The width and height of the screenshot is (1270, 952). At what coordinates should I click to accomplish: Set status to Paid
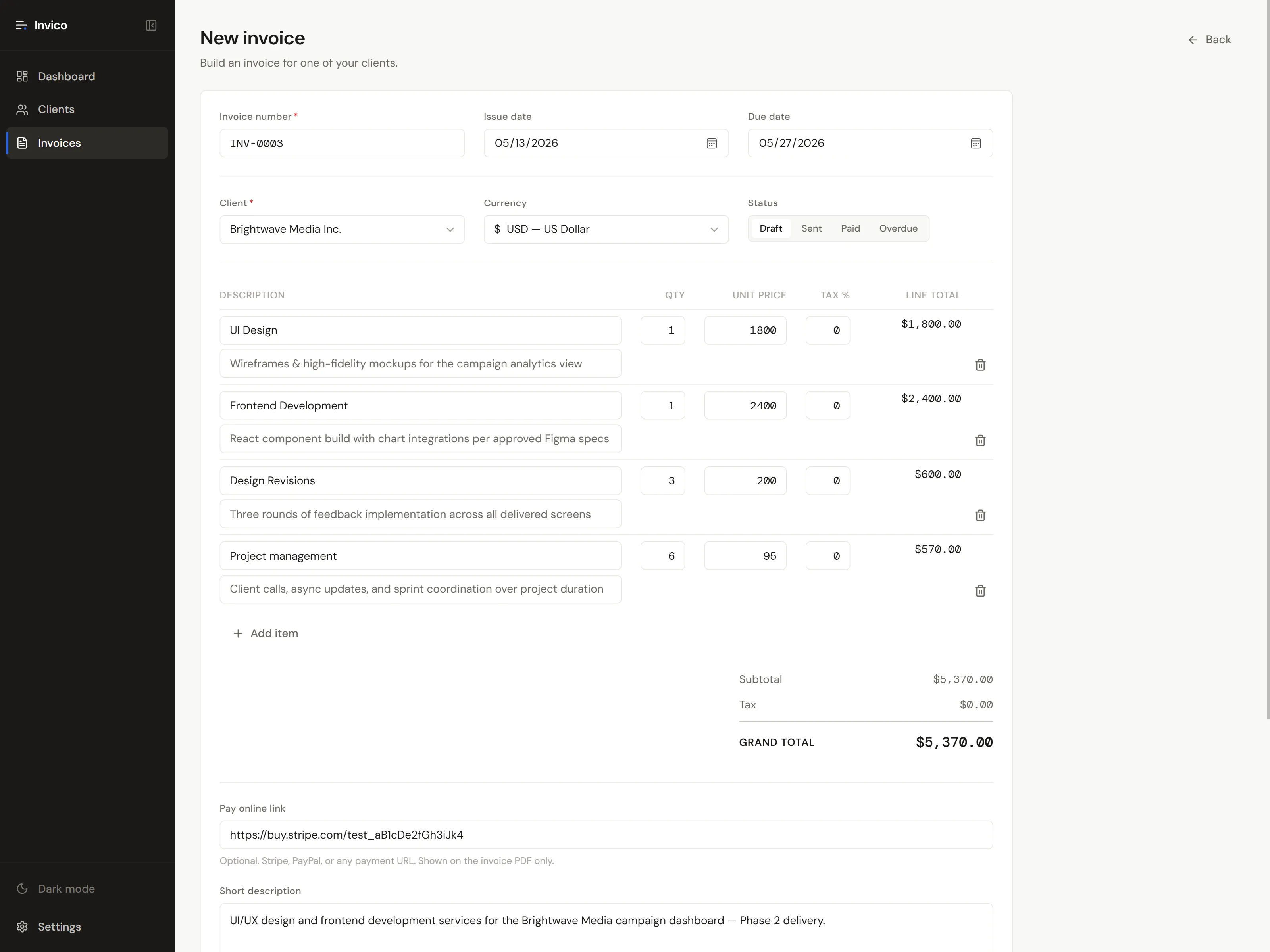[850, 228]
